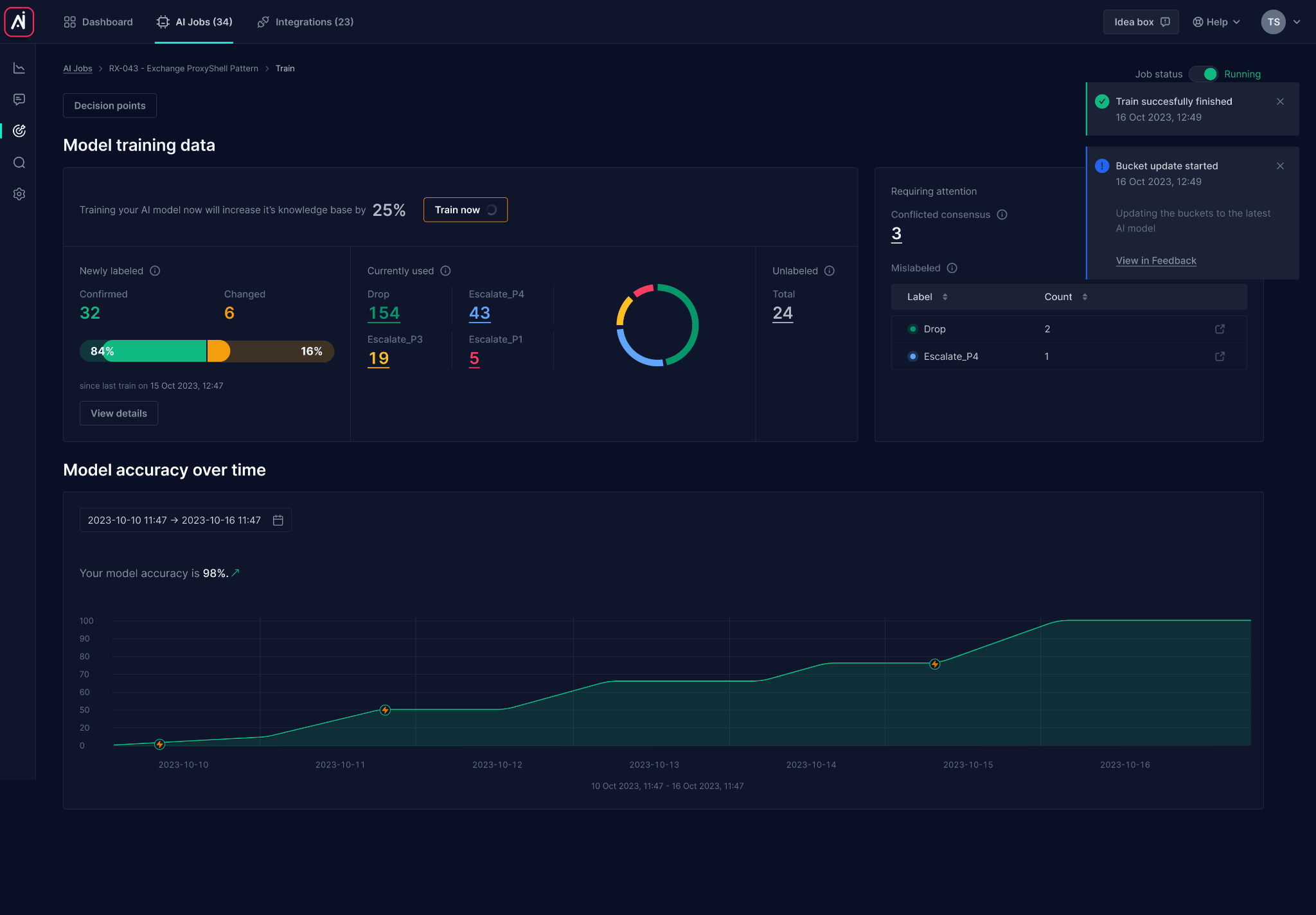Open the external link icon in the Drop row

pyautogui.click(x=1220, y=329)
